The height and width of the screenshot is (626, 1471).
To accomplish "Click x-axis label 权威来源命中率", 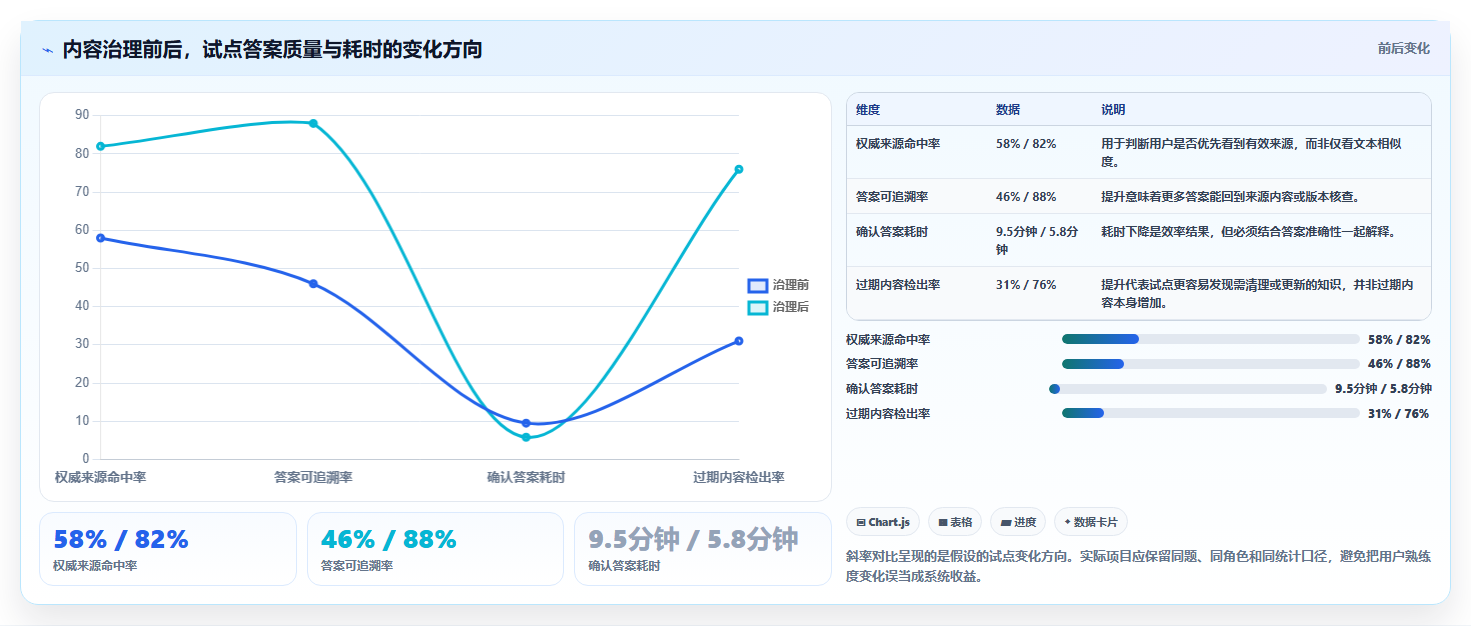I will [100, 478].
